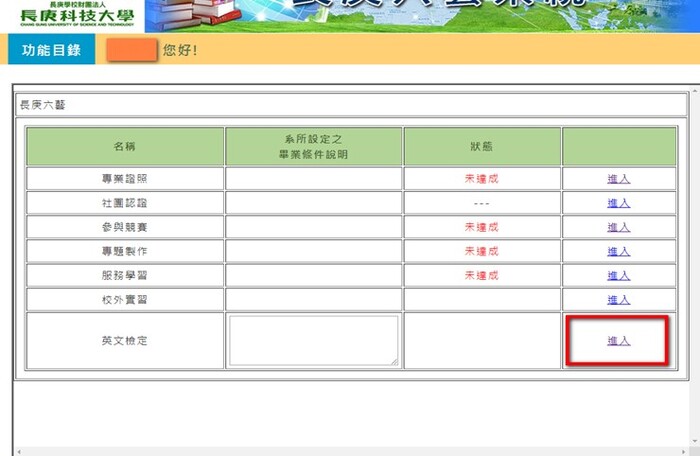Select the 狀態 column header

pos(482,146)
